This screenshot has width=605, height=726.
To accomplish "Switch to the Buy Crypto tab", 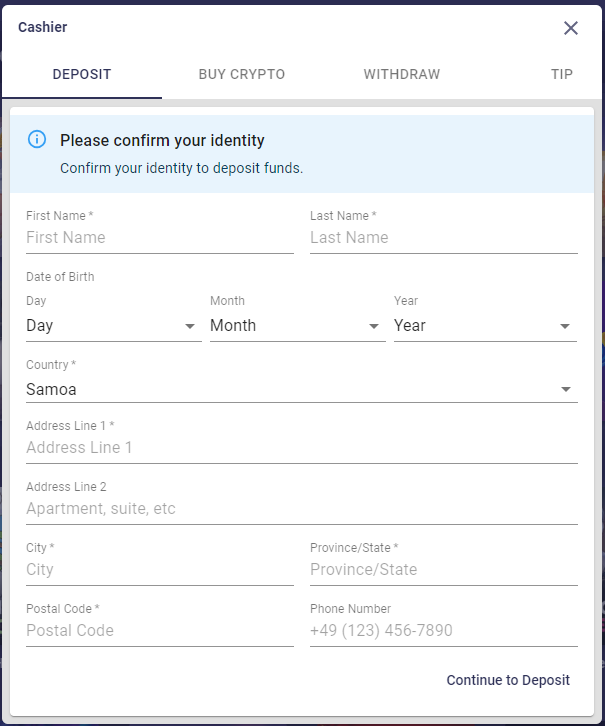I will point(242,74).
